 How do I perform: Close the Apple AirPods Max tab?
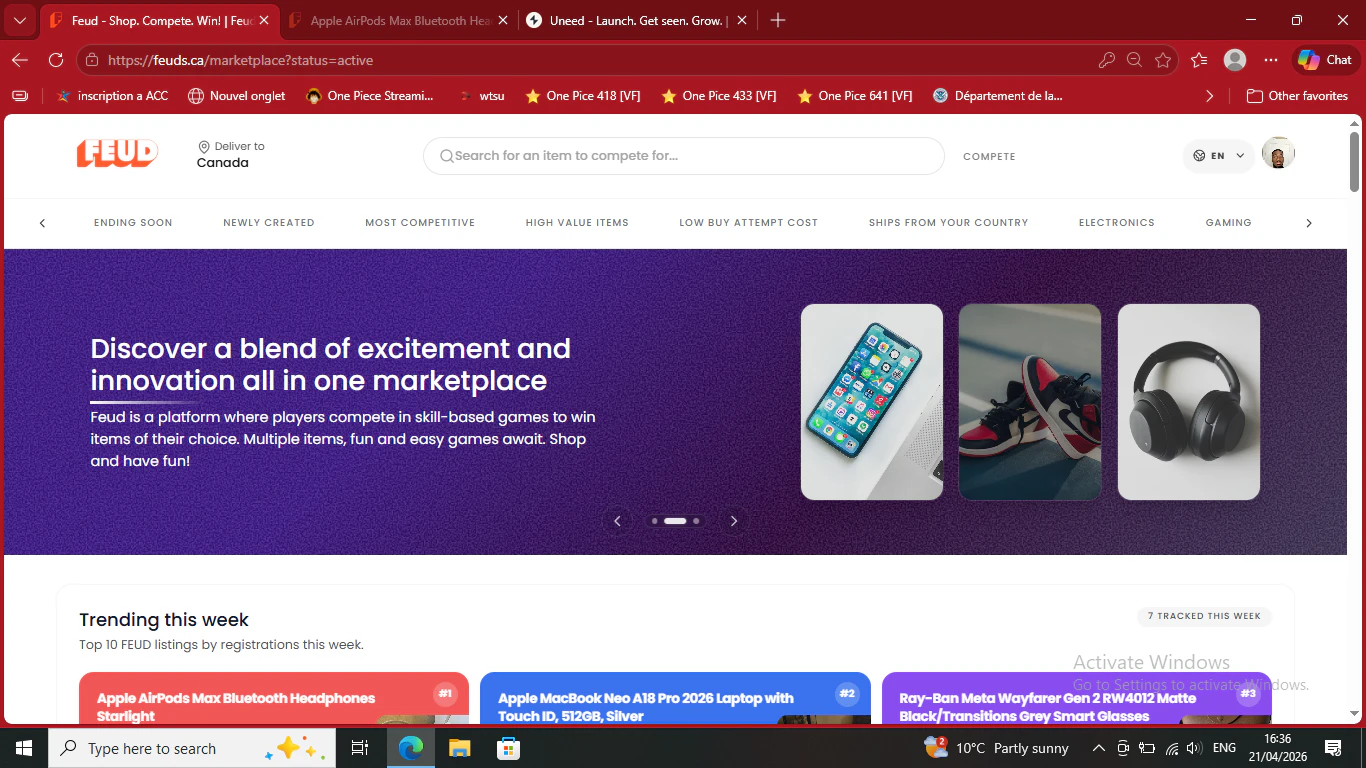coord(502,20)
